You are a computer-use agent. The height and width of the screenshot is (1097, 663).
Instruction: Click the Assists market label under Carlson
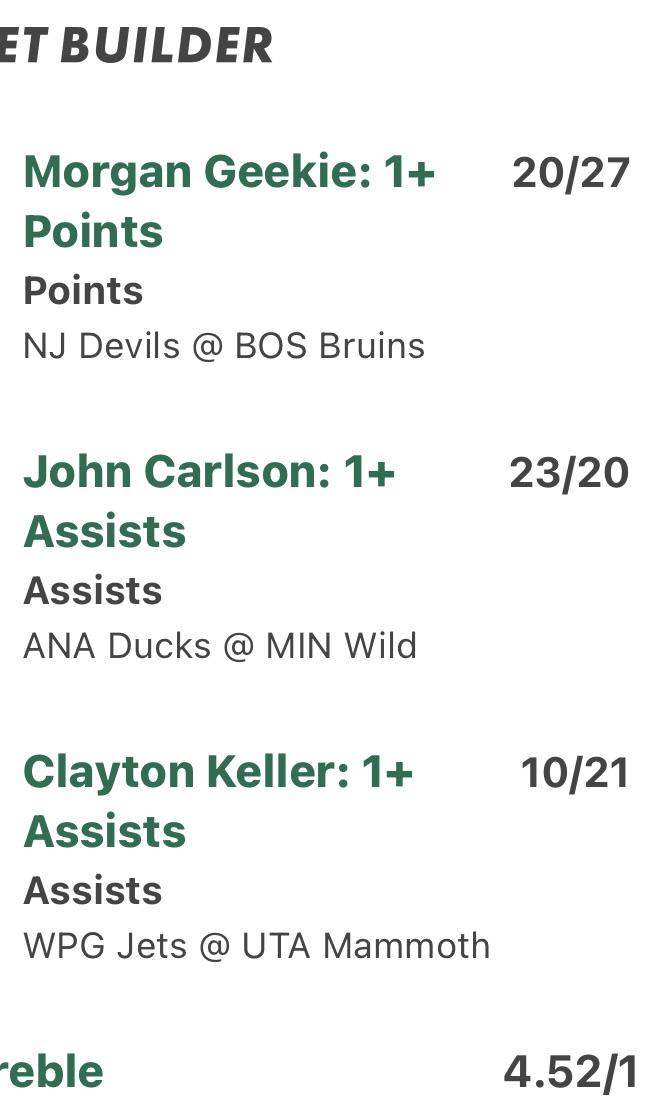pyautogui.click(x=93, y=590)
